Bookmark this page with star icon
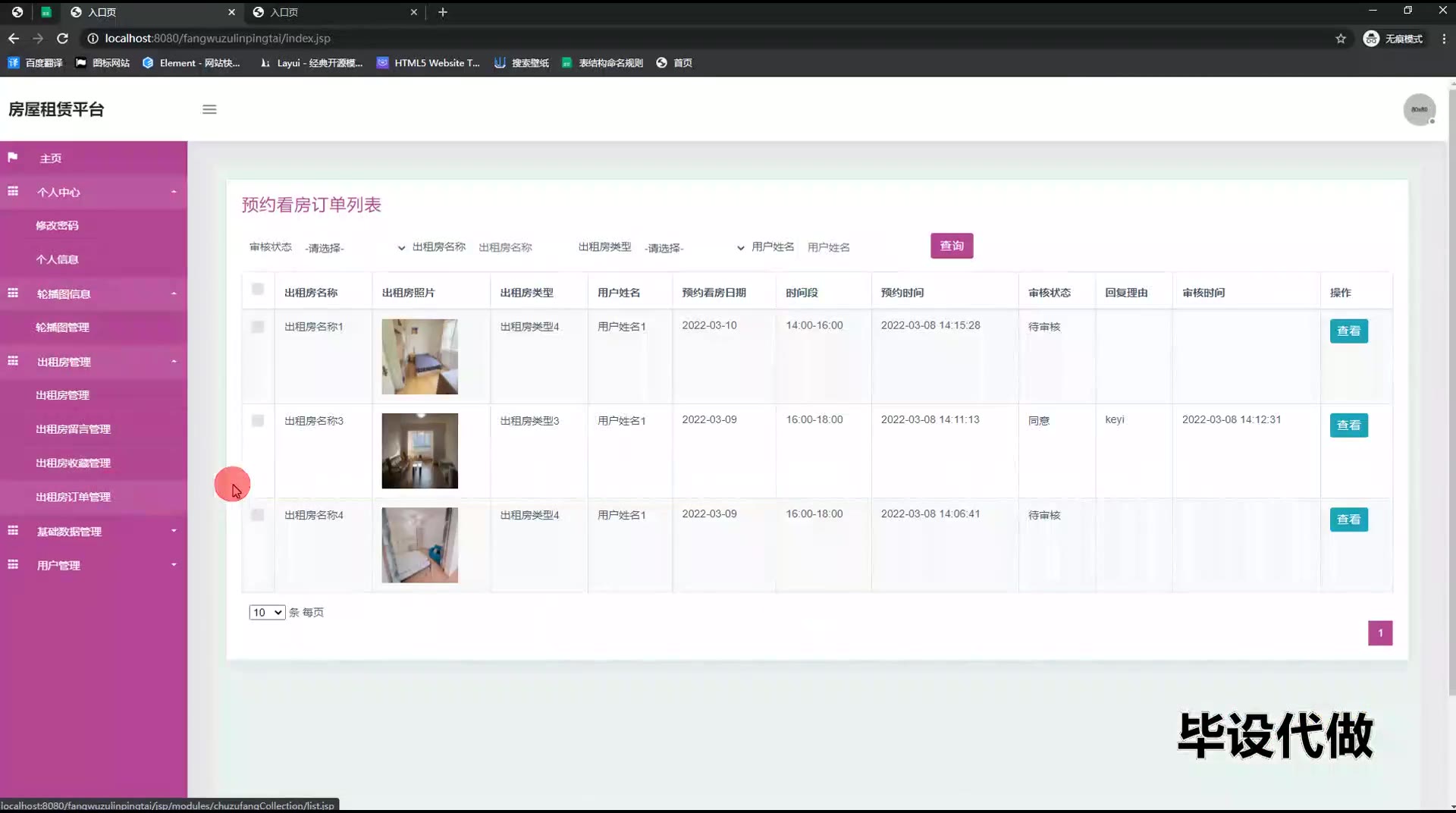This screenshot has width=1456, height=813. pyautogui.click(x=1341, y=39)
